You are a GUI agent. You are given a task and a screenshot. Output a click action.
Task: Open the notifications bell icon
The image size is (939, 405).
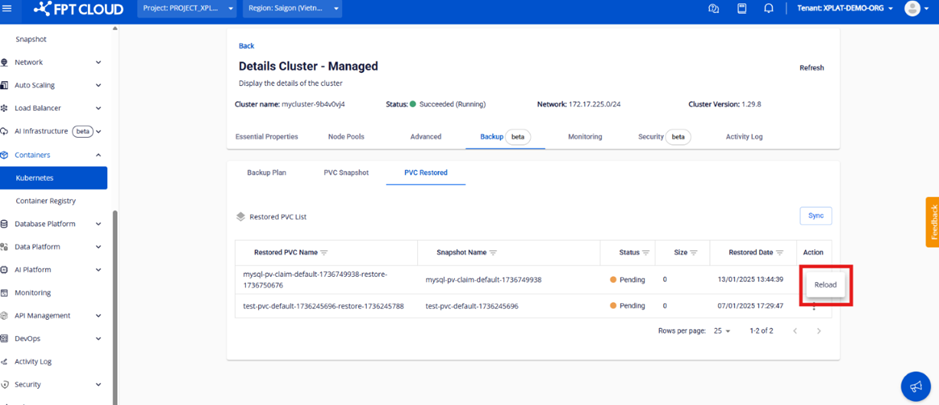pos(768,9)
